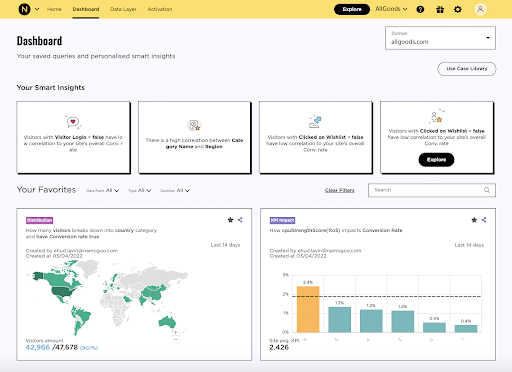The width and height of the screenshot is (512, 372).
Task: Expand the Data Point All filter
Action: [102, 190]
